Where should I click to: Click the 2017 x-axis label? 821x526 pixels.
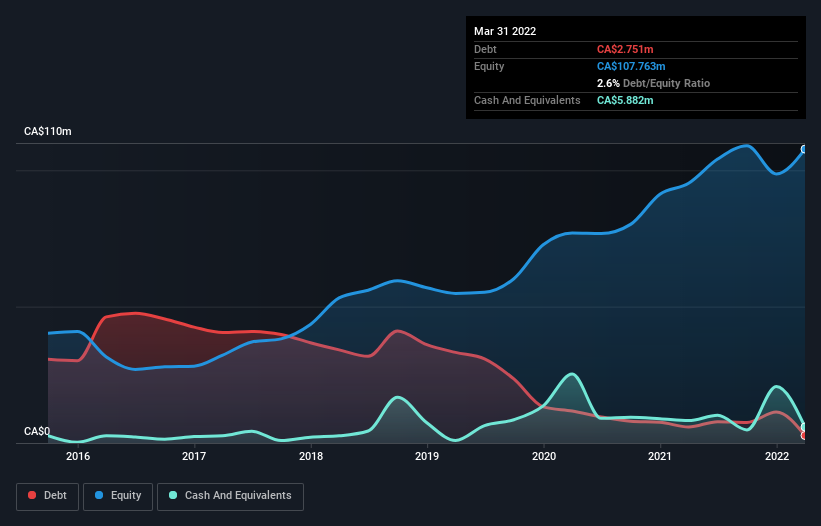194,456
